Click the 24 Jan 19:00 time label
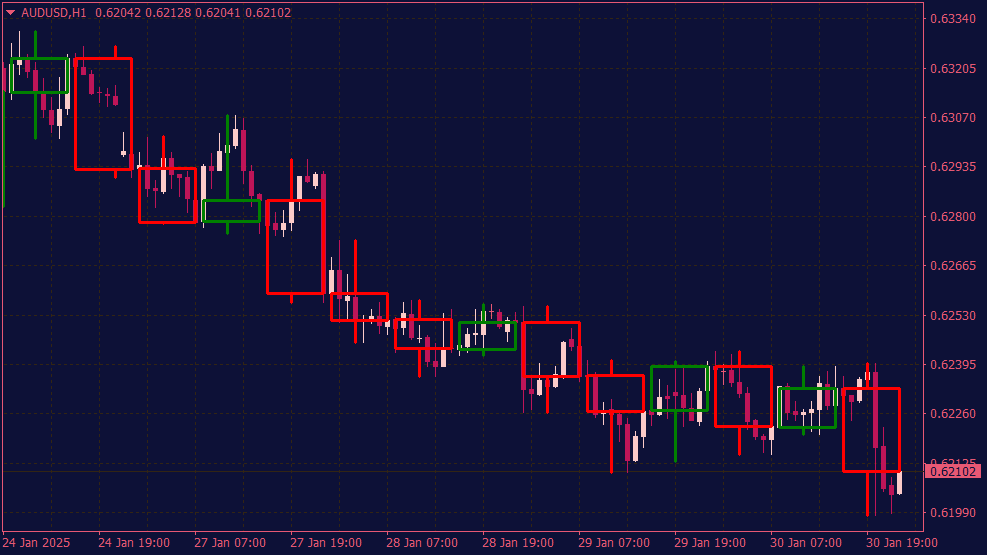 [x=134, y=542]
